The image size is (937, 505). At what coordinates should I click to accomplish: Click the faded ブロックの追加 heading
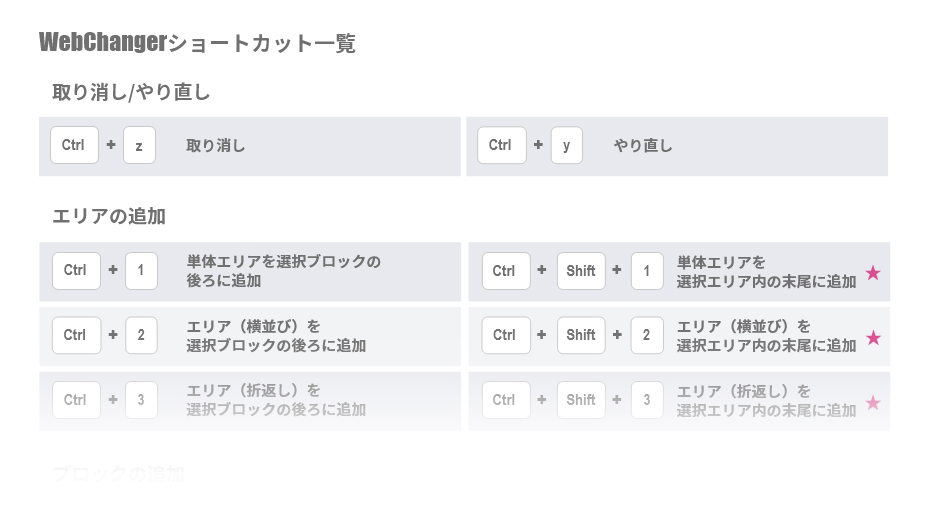pos(118,475)
